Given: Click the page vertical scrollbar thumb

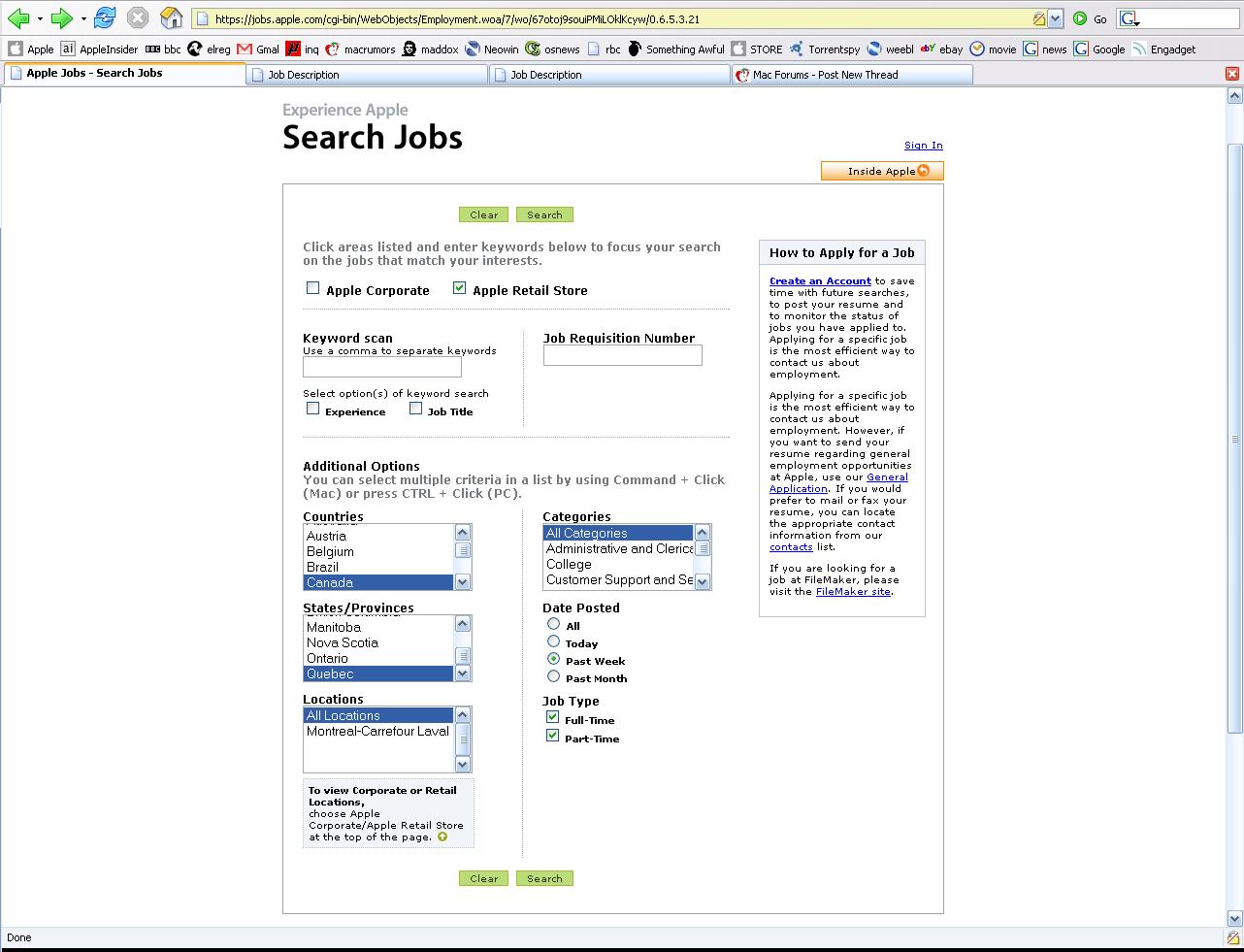Looking at the screenshot, I should (1234, 437).
